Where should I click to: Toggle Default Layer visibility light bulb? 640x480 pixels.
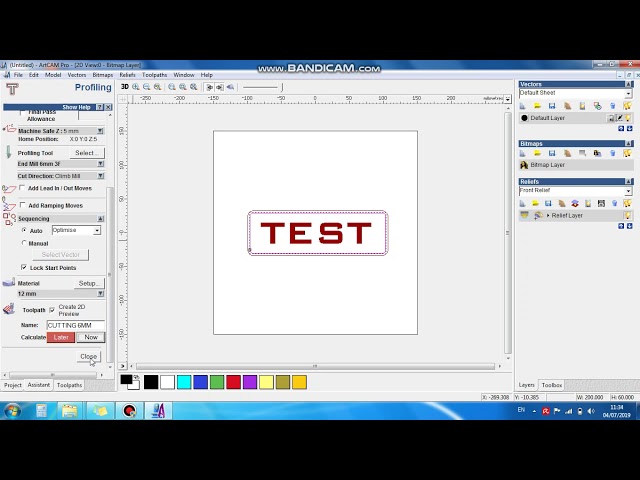[628, 118]
